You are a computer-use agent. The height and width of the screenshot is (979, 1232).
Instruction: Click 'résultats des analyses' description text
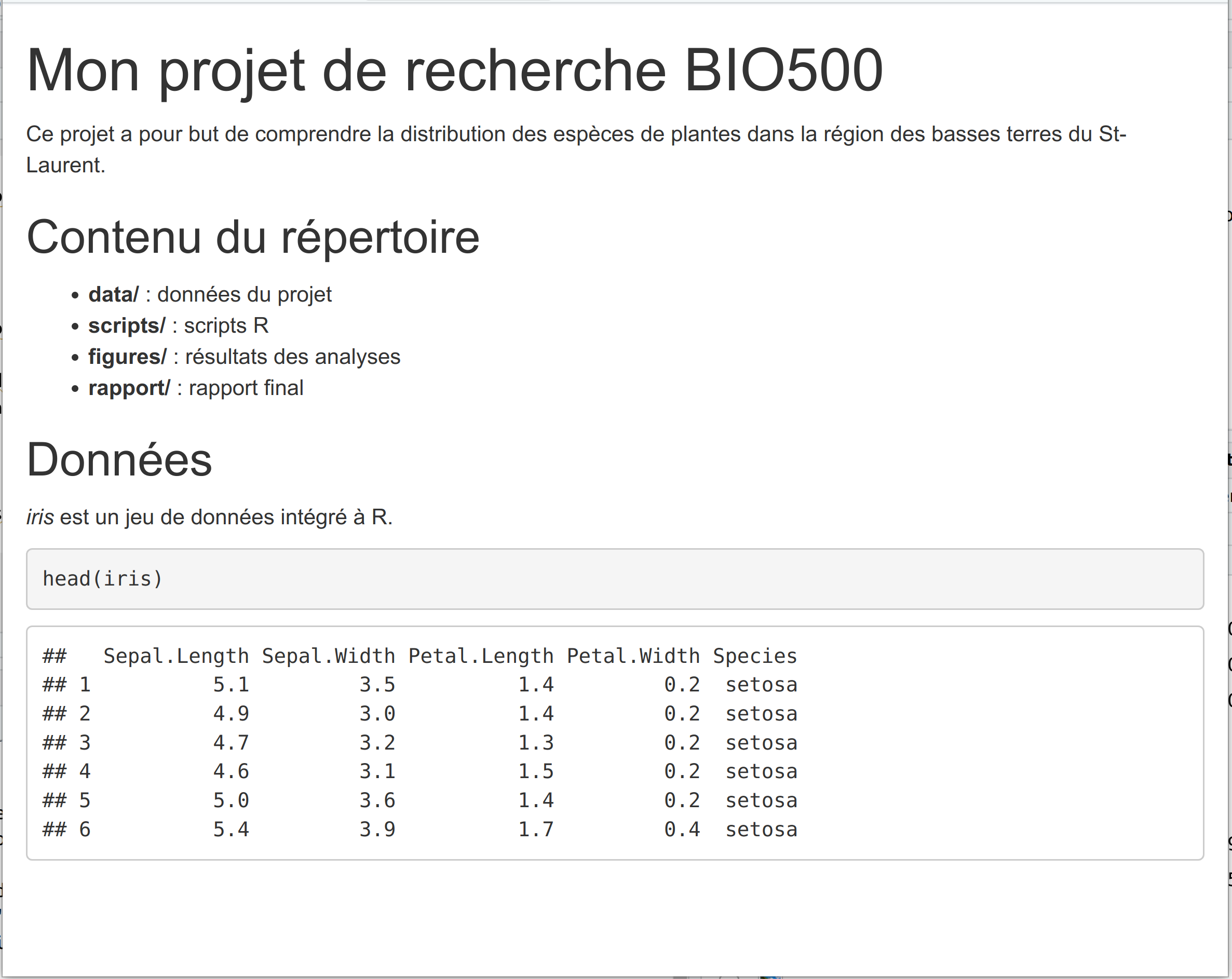point(293,357)
